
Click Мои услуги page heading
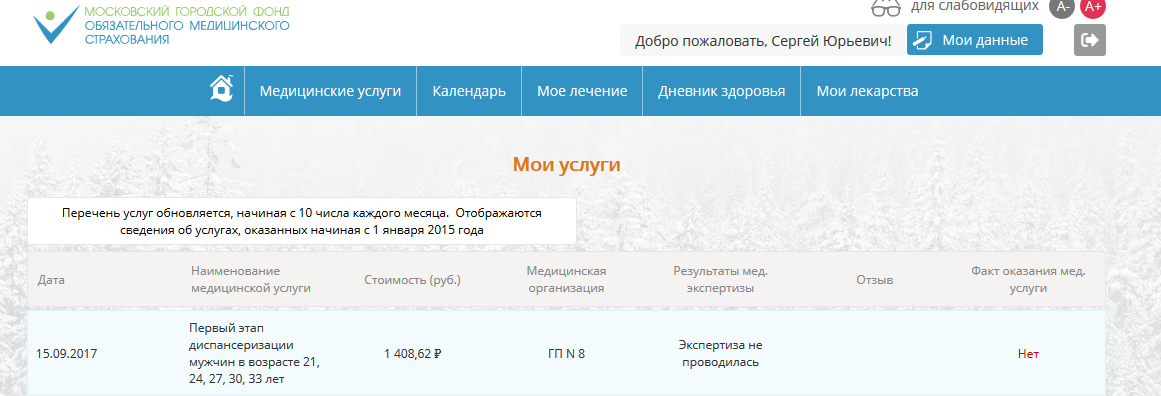click(x=566, y=164)
